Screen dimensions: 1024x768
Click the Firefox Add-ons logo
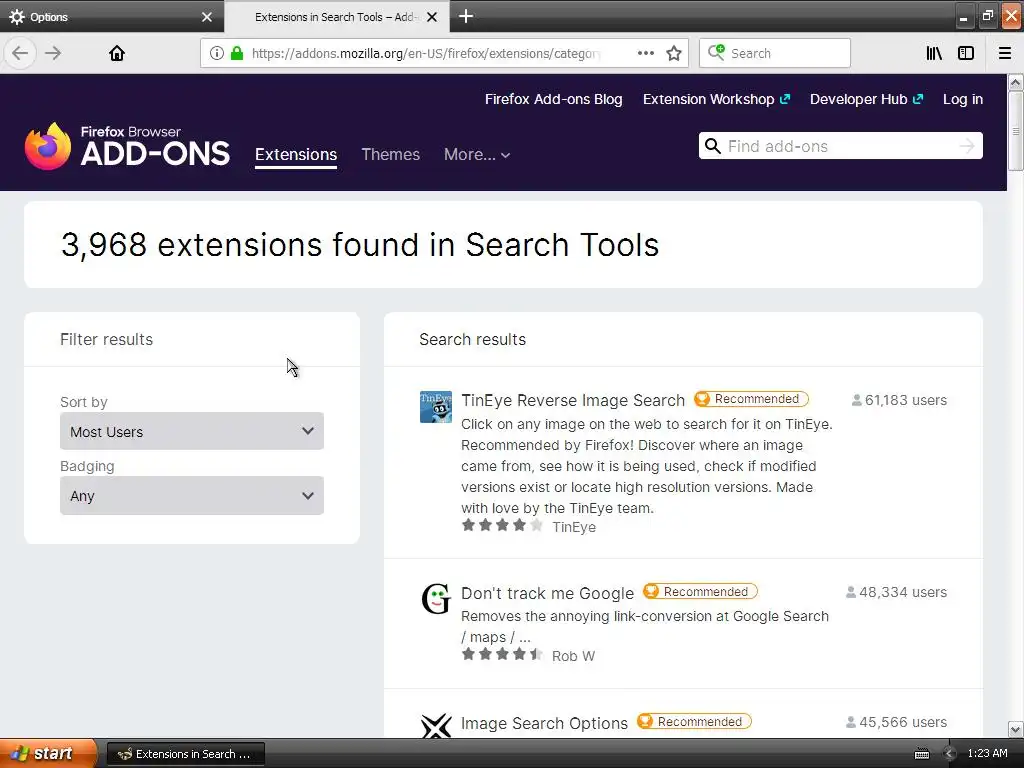[127, 147]
